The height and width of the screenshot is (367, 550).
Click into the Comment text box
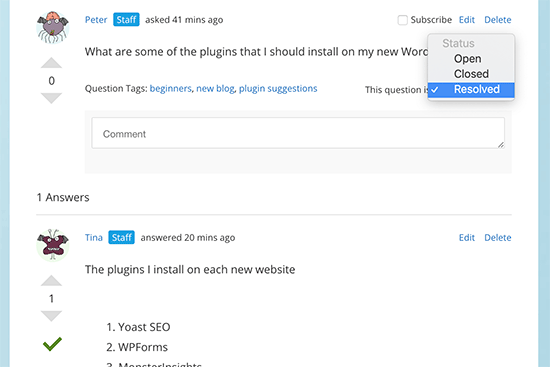click(298, 133)
